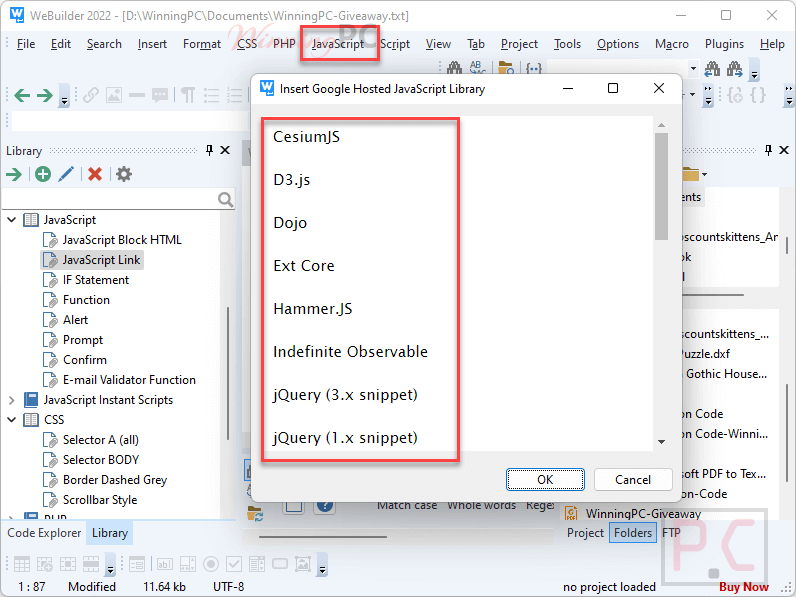The height and width of the screenshot is (597, 796).
Task: Collapse the JavaScript library tree node
Action: click(x=11, y=220)
